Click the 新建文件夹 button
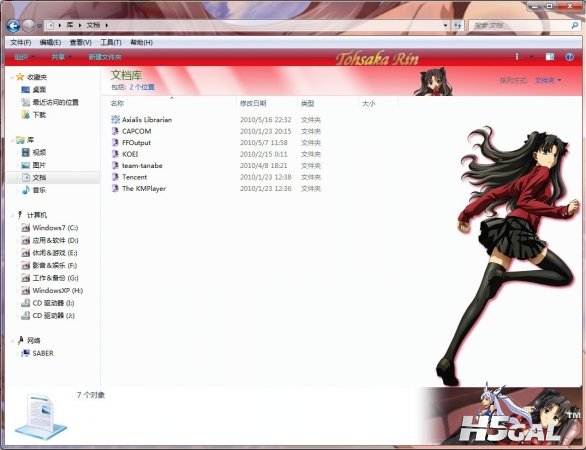The width and height of the screenshot is (586, 450). coord(105,57)
